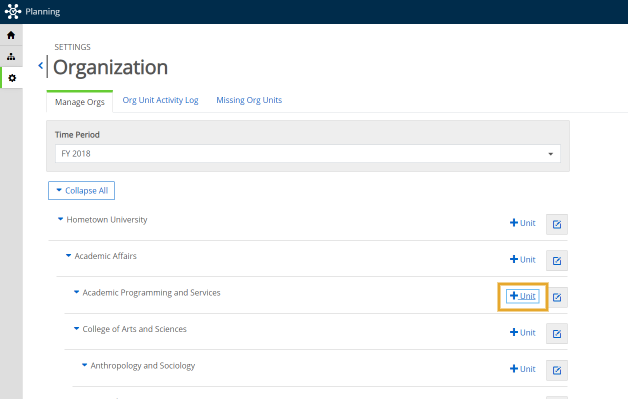This screenshot has height=399, width=628.
Task: Edit Anthropology and Sociology with pencil icon
Action: (557, 370)
